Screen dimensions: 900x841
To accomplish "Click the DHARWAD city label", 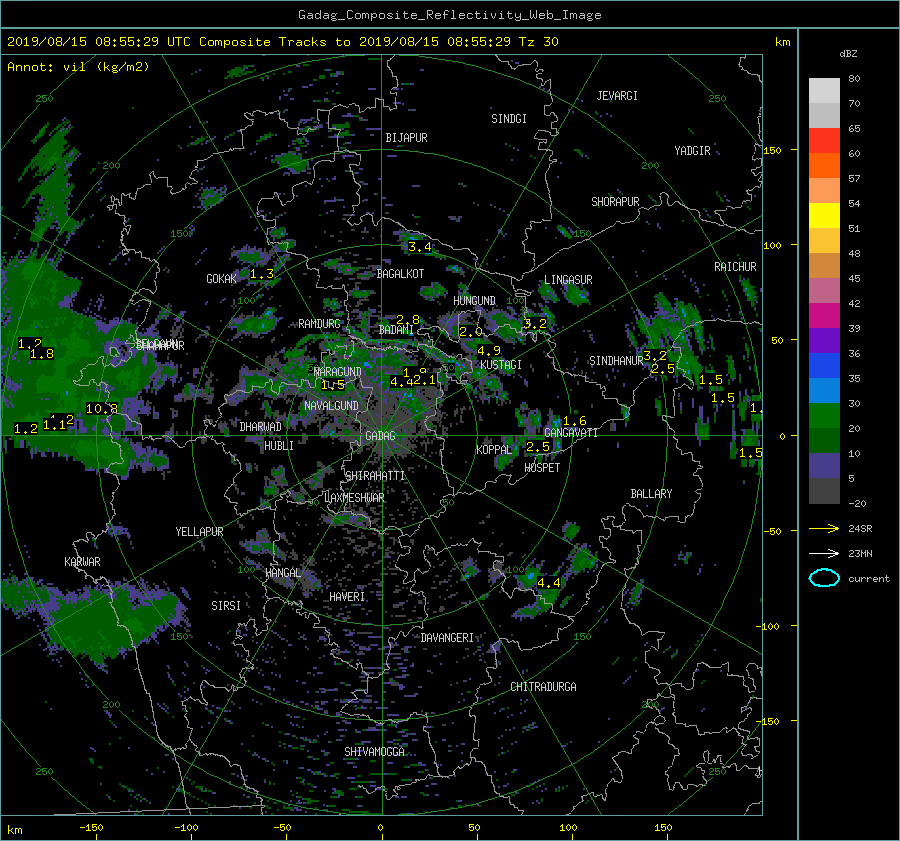I will pos(260,427).
